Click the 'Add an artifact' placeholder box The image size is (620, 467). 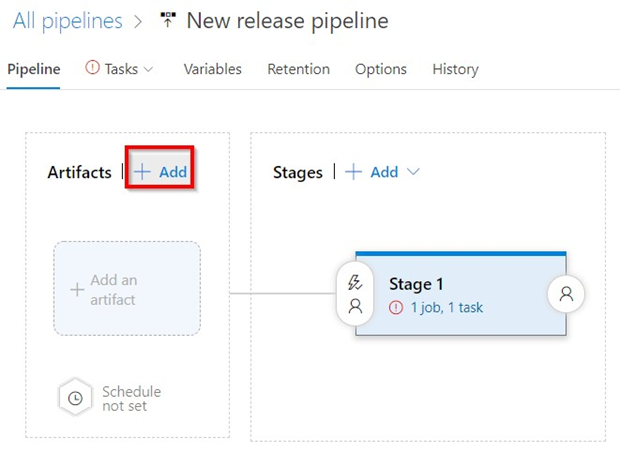[126, 289]
